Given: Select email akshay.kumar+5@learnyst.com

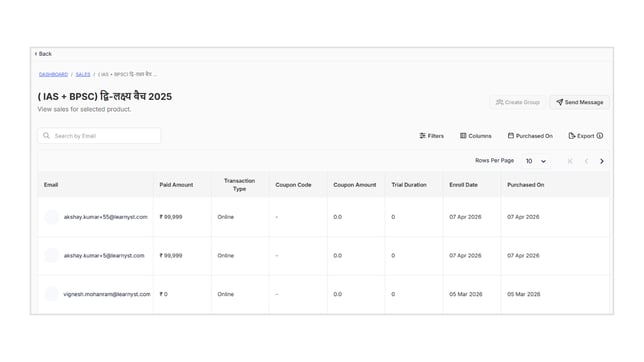Looking at the screenshot, I should click(104, 256).
